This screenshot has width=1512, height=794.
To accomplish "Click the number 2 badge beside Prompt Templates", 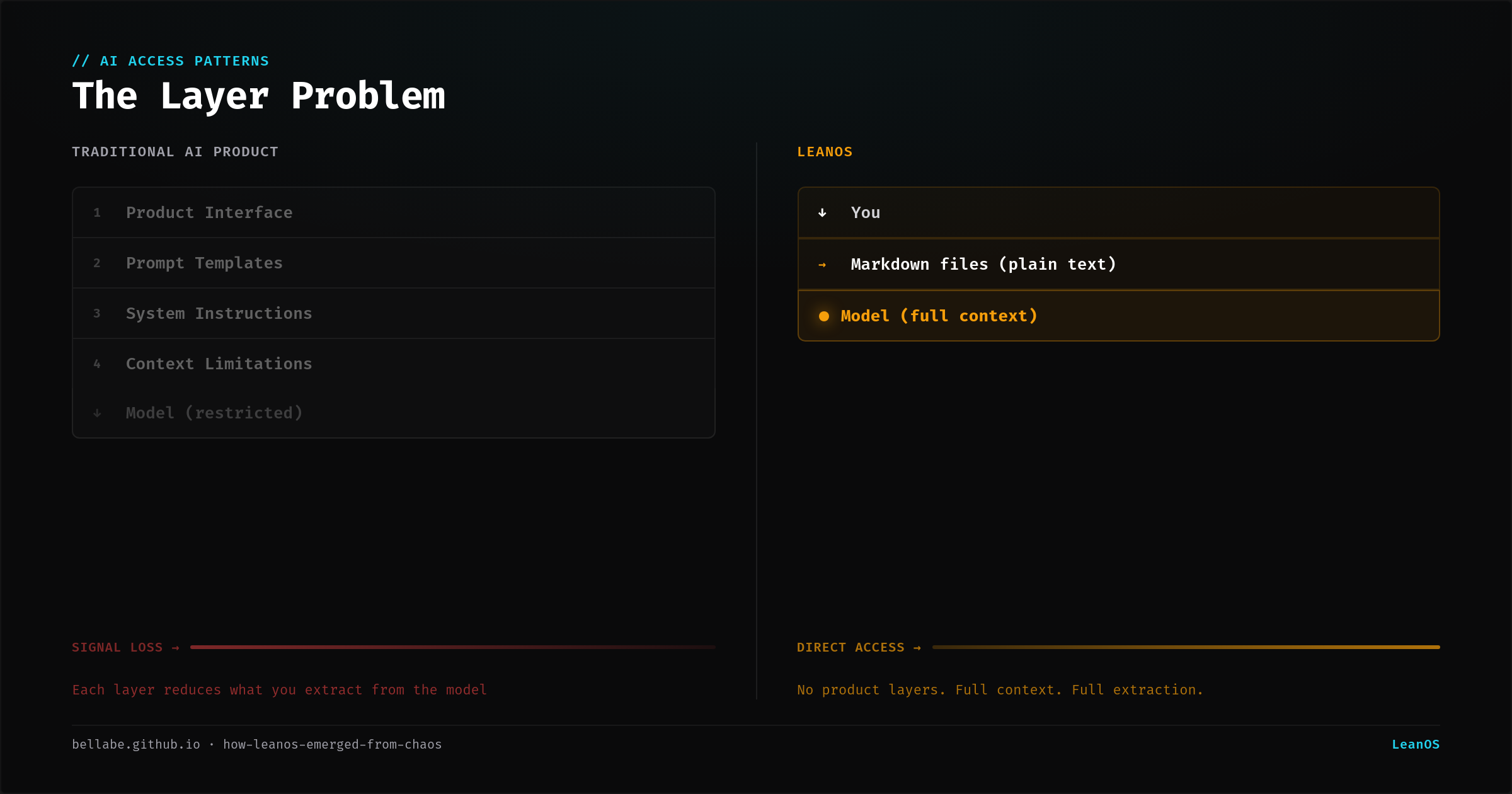I will (97, 263).
